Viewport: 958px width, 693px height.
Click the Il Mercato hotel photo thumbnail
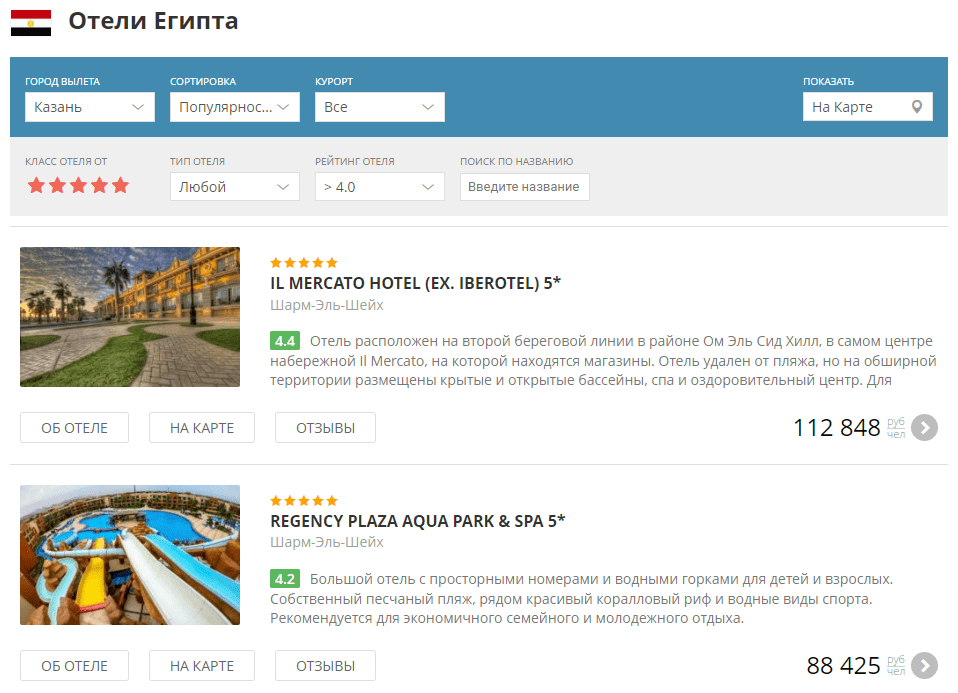click(130, 317)
